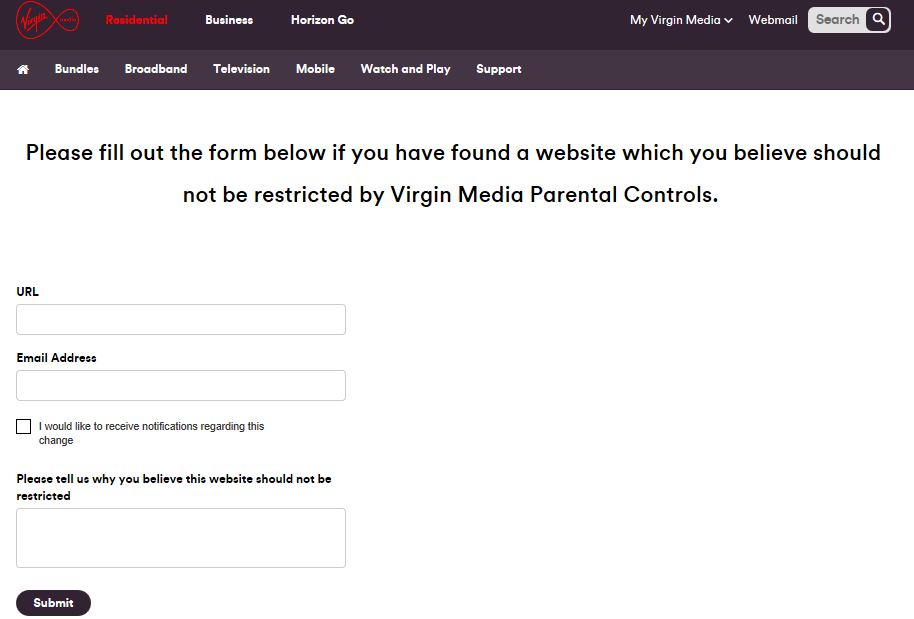This screenshot has width=914, height=619.
Task: Click the reason for unrestricting text area
Action: click(181, 538)
